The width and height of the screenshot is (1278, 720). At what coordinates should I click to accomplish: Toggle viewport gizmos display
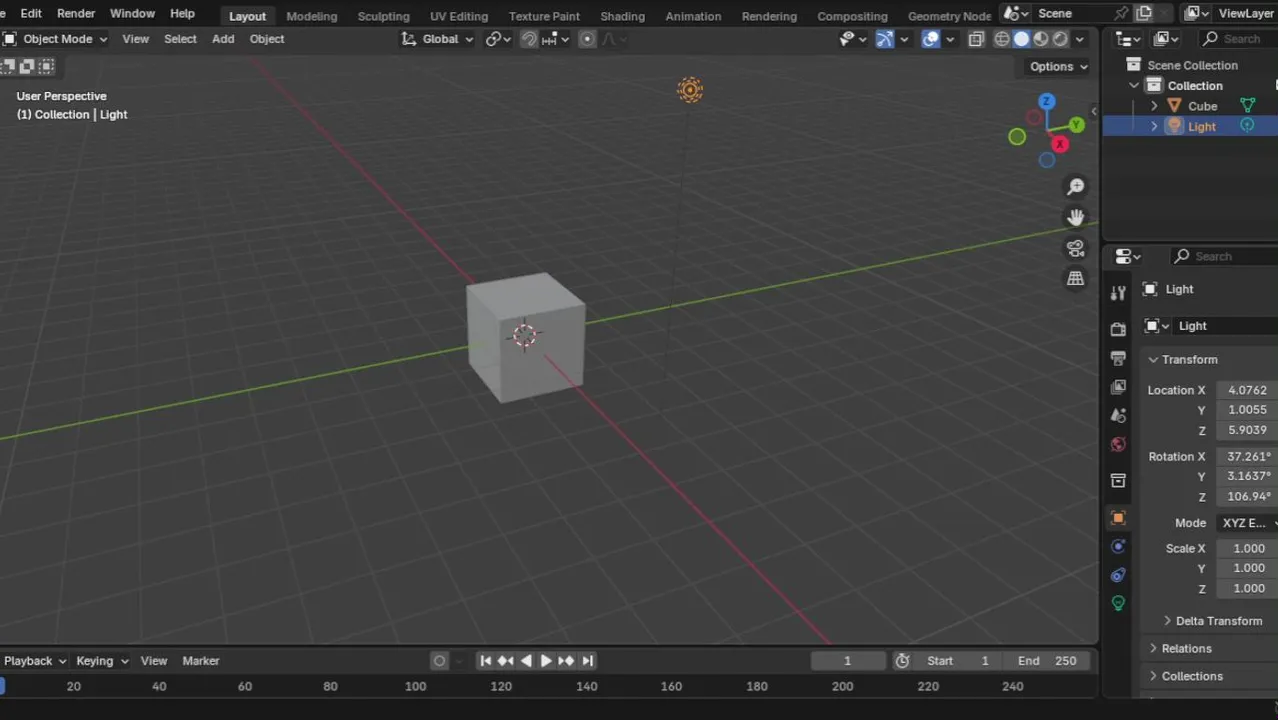(884, 39)
